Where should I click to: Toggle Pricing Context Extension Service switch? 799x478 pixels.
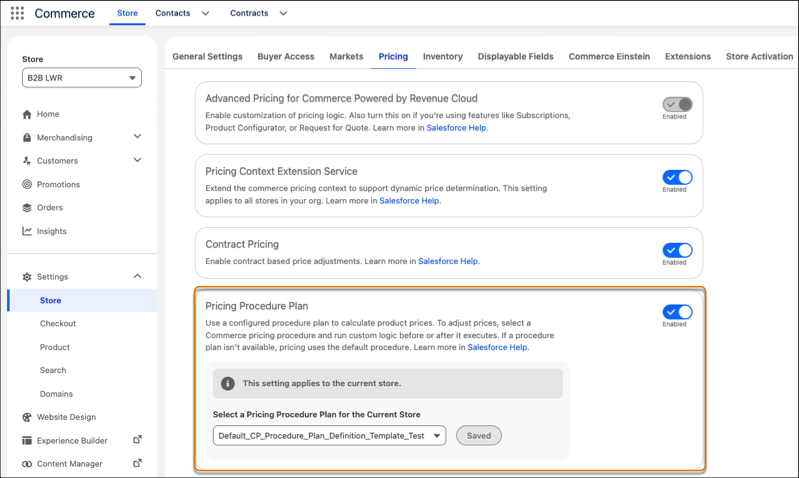point(677,177)
